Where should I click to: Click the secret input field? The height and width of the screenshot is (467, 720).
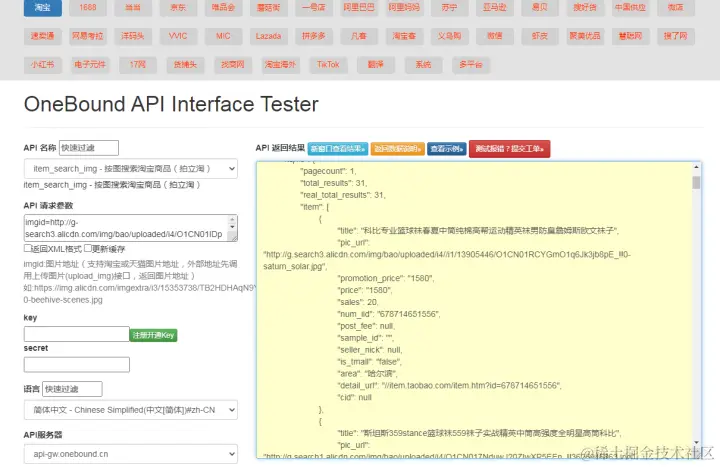pyautogui.click(x=77, y=365)
